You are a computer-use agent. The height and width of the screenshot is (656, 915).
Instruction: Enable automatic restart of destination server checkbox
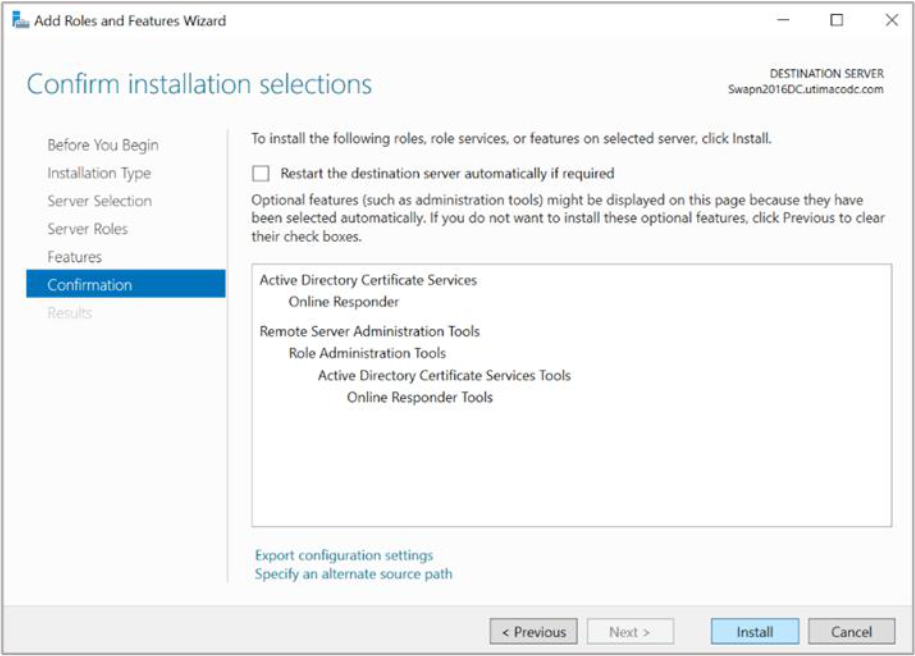261,173
